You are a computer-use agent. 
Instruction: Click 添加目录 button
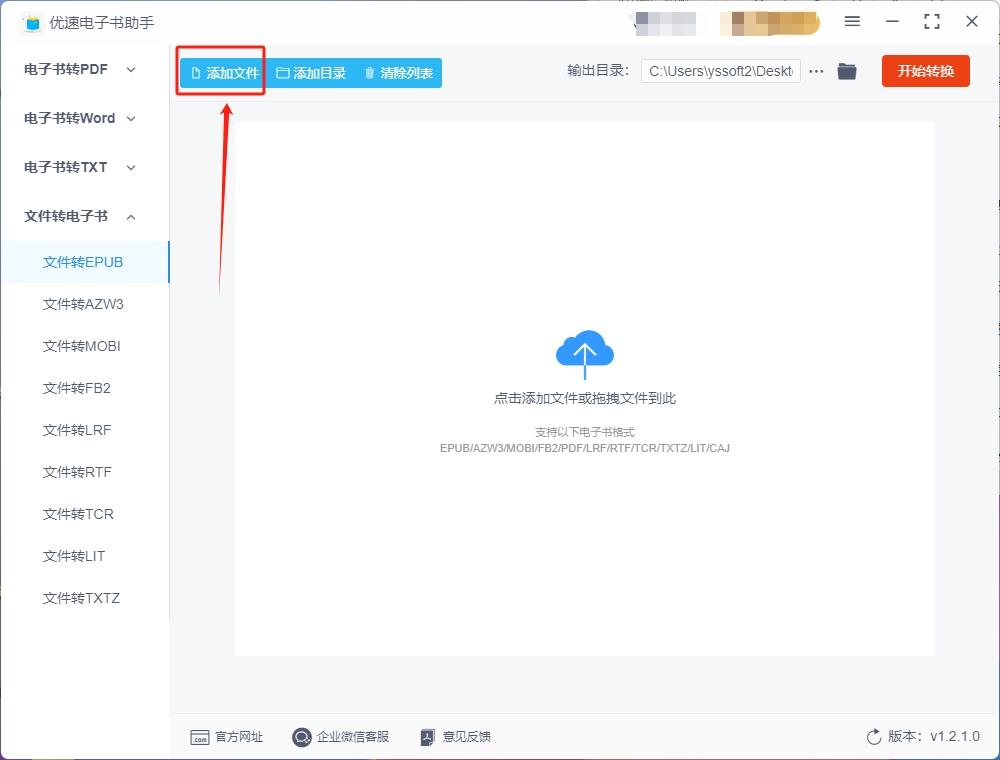tap(311, 73)
